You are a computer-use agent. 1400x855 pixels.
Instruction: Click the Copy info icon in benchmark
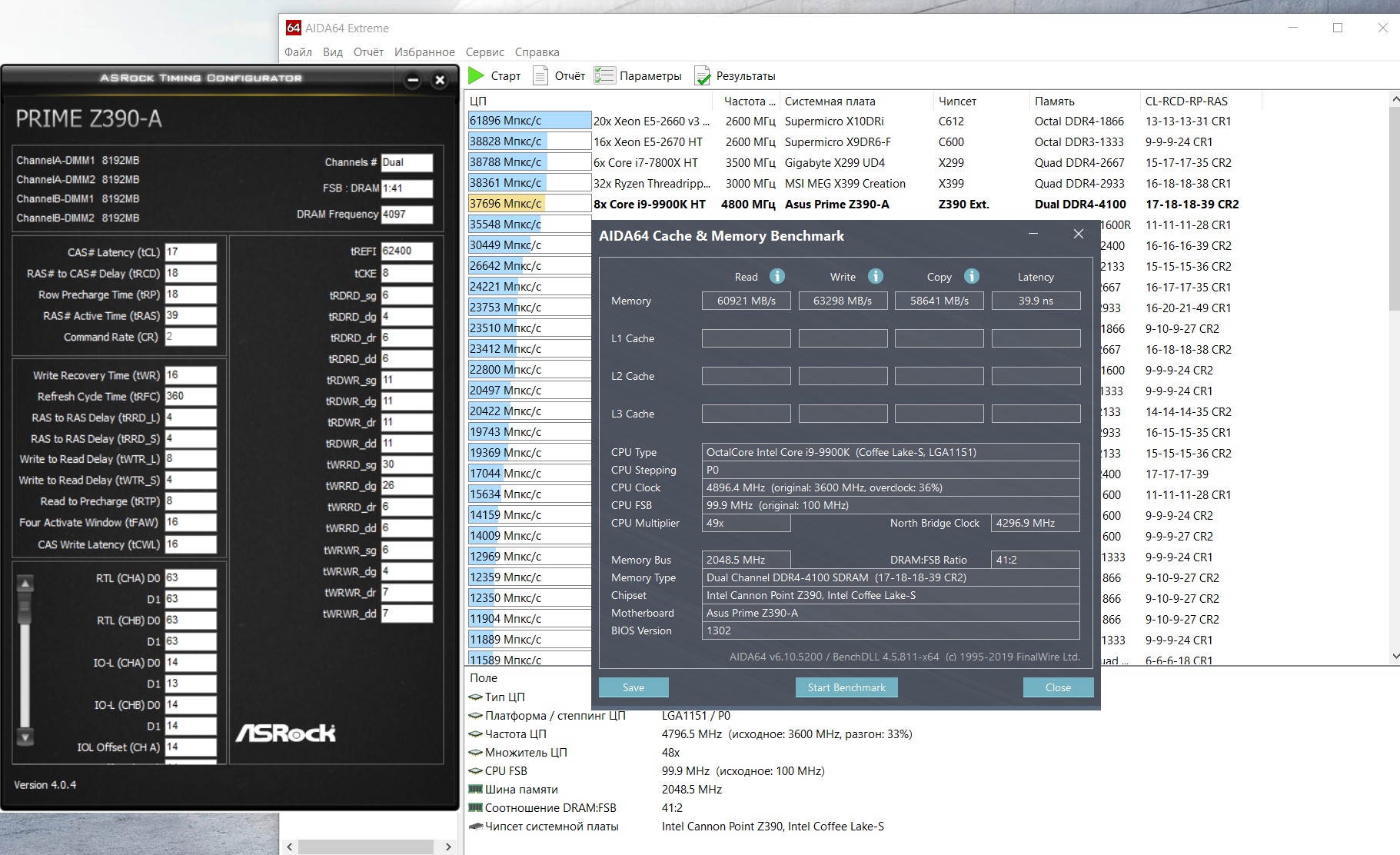[x=971, y=276]
